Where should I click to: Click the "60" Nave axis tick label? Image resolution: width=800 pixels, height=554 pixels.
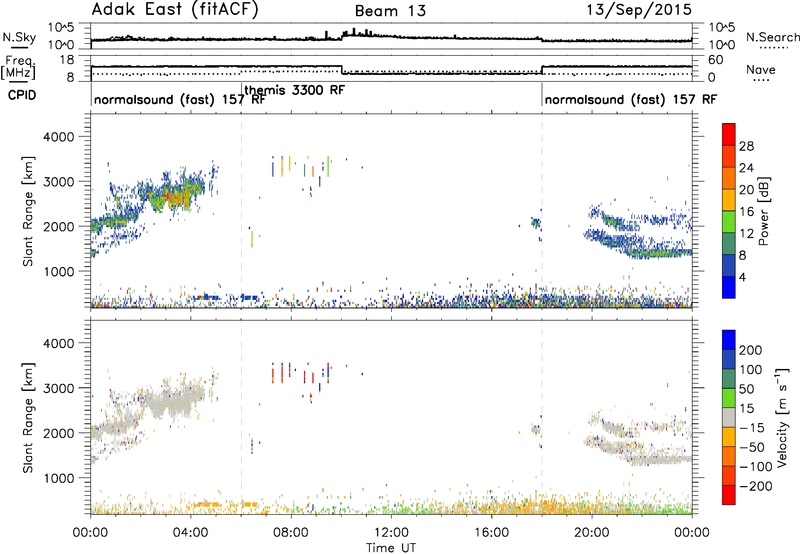[x=716, y=60]
